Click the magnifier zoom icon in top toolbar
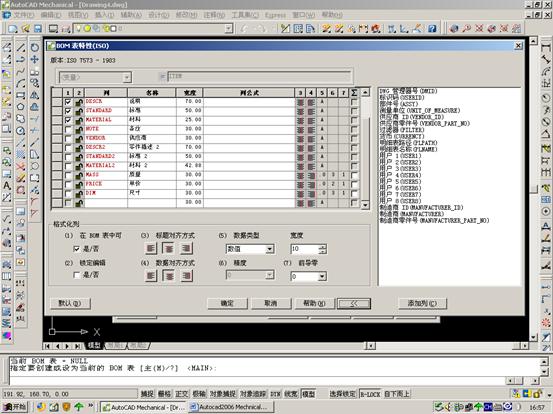Viewport: 553px width, 414px height. click(x=467, y=29)
